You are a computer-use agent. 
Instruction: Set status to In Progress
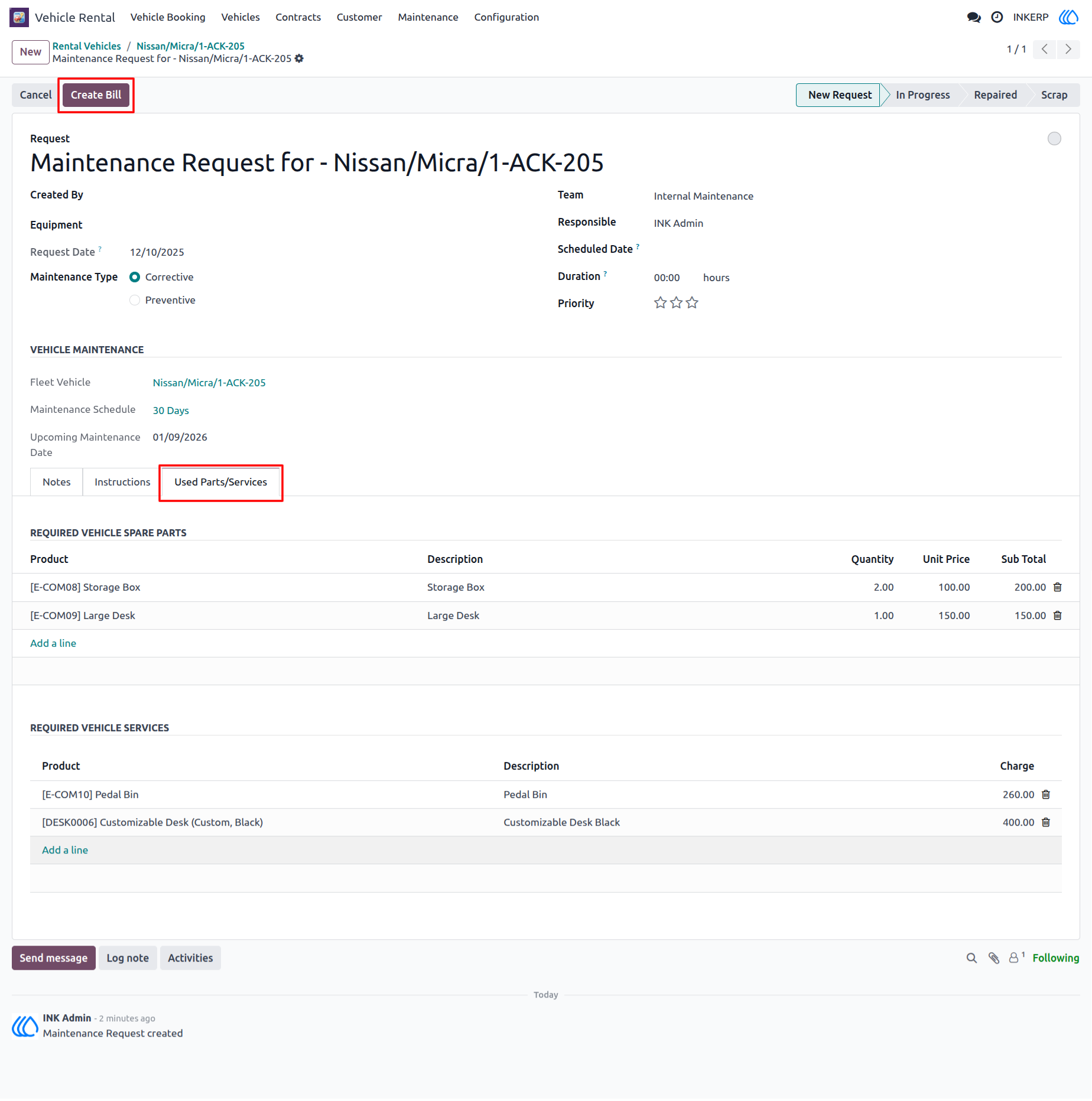pyautogui.click(x=922, y=95)
